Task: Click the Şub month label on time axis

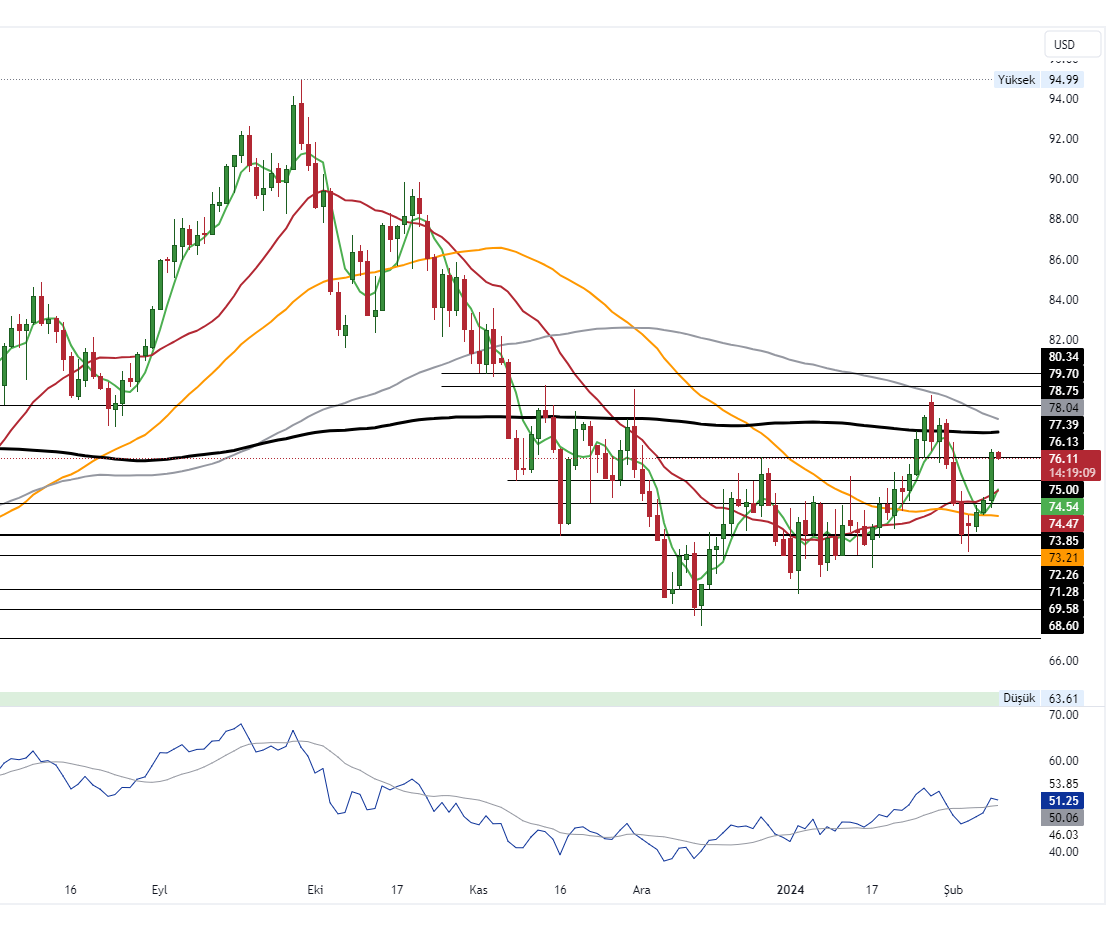Action: (x=953, y=889)
